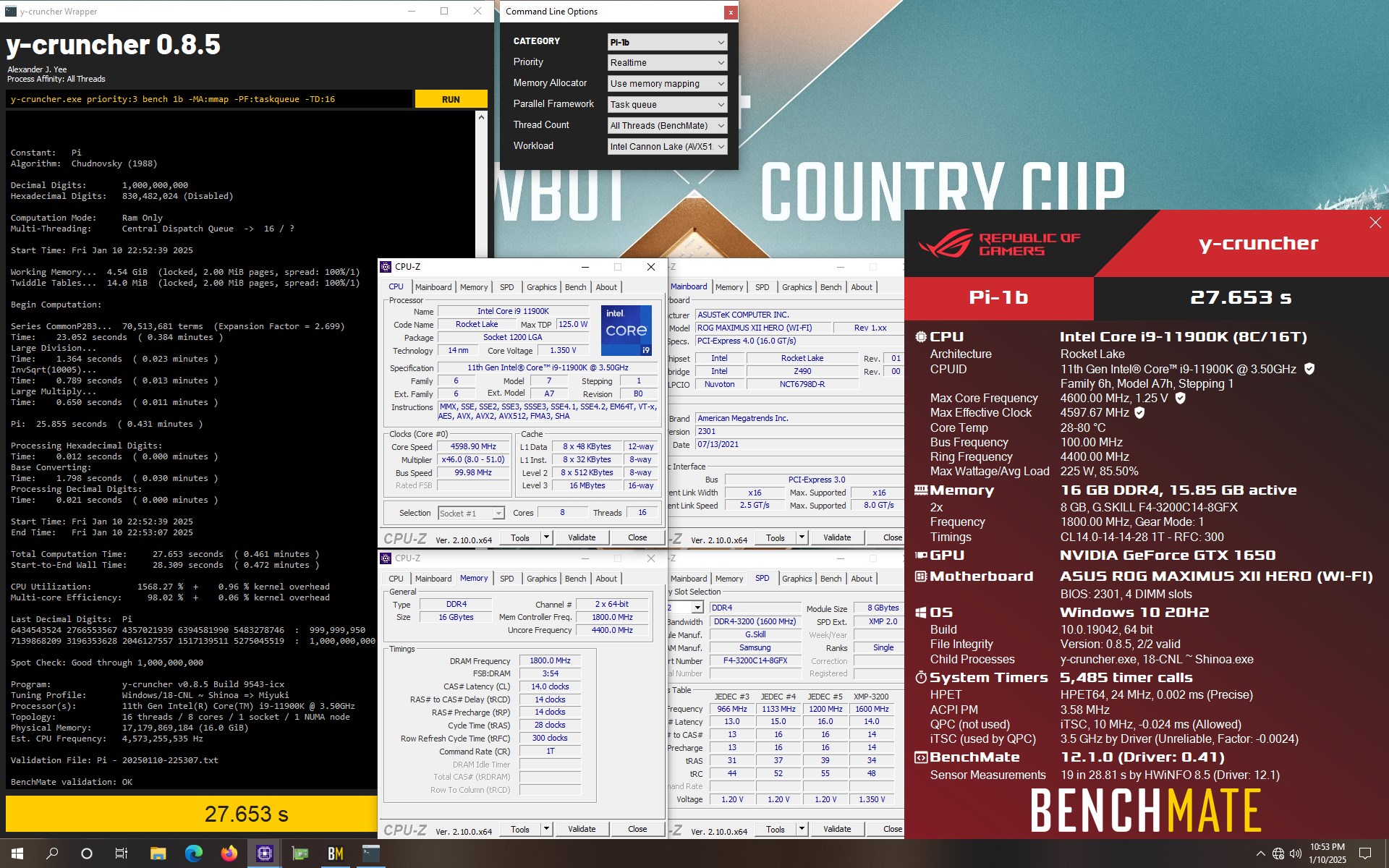Click the System Timers clock icon

point(921,677)
